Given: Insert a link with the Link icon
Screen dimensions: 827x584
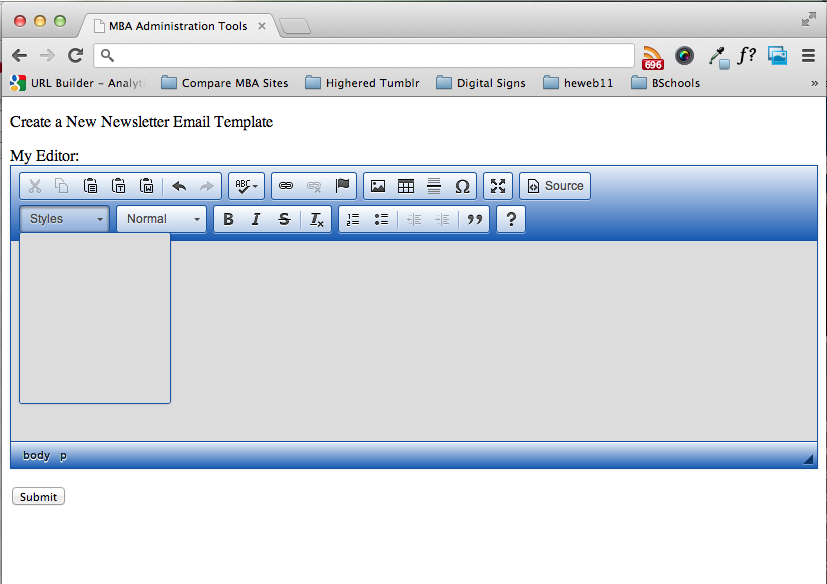Looking at the screenshot, I should pos(286,186).
